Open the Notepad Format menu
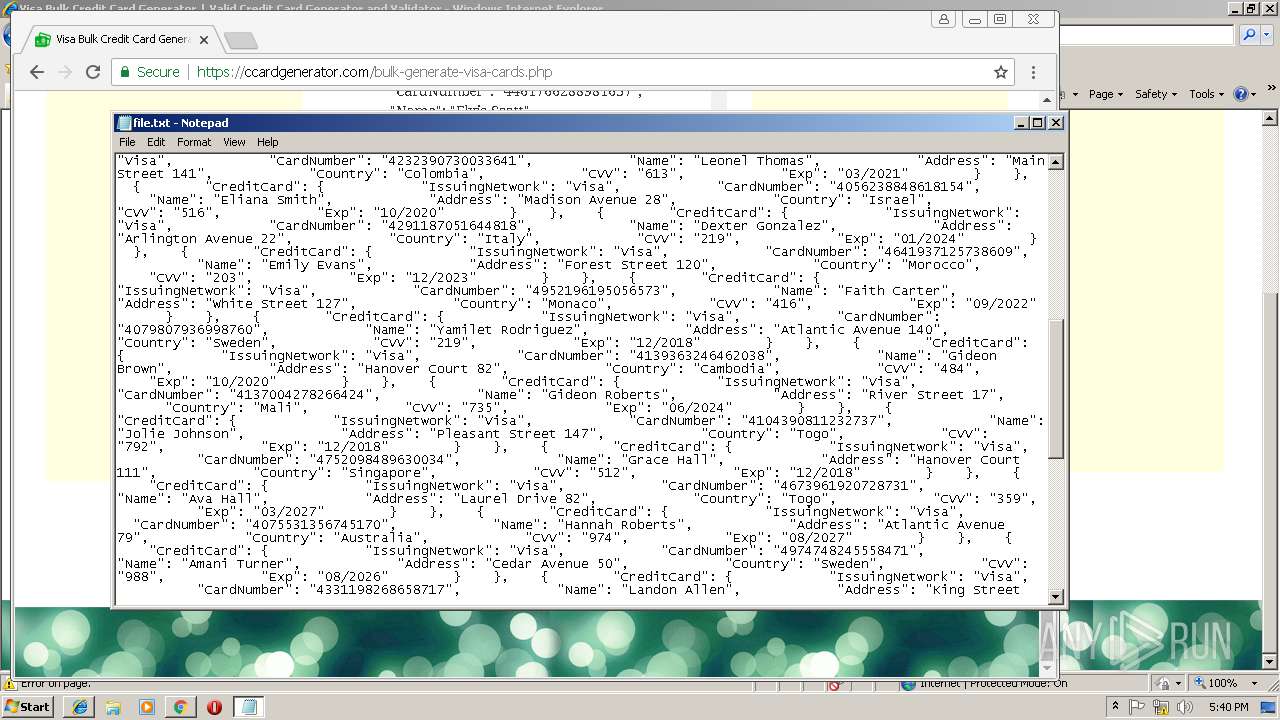Image resolution: width=1280 pixels, height=720 pixels. (194, 142)
